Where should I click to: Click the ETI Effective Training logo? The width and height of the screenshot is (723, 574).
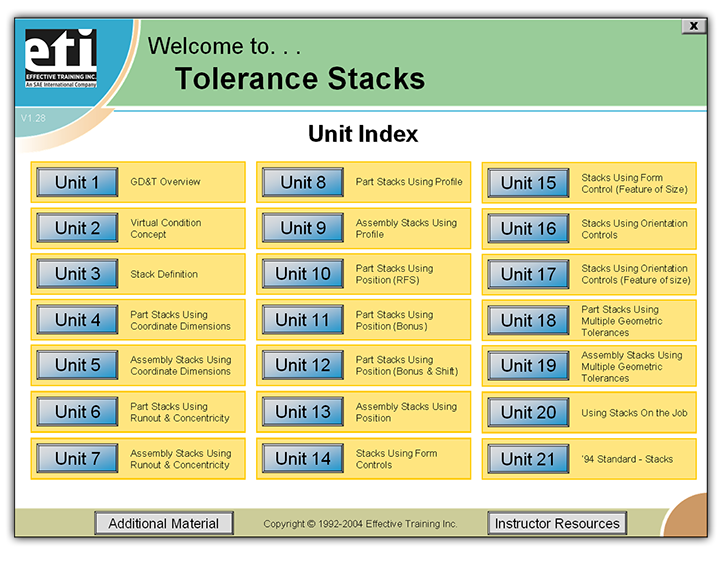(61, 58)
